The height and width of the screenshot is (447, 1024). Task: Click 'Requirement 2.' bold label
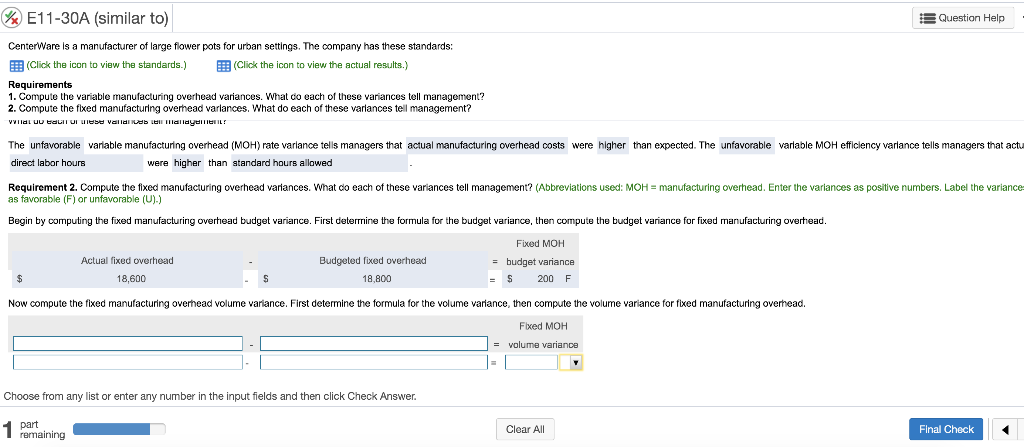coord(42,186)
